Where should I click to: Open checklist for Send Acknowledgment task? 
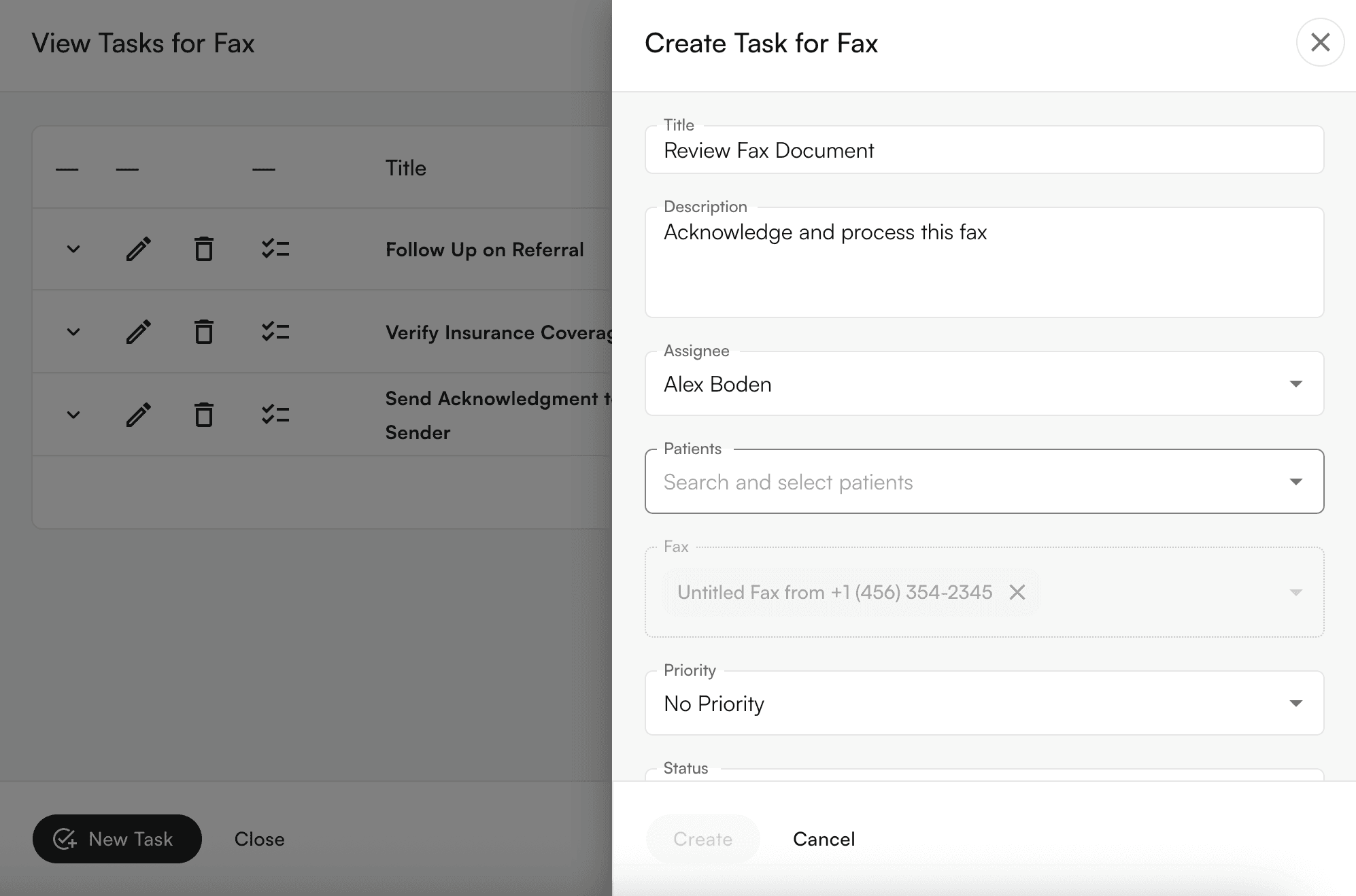[275, 415]
